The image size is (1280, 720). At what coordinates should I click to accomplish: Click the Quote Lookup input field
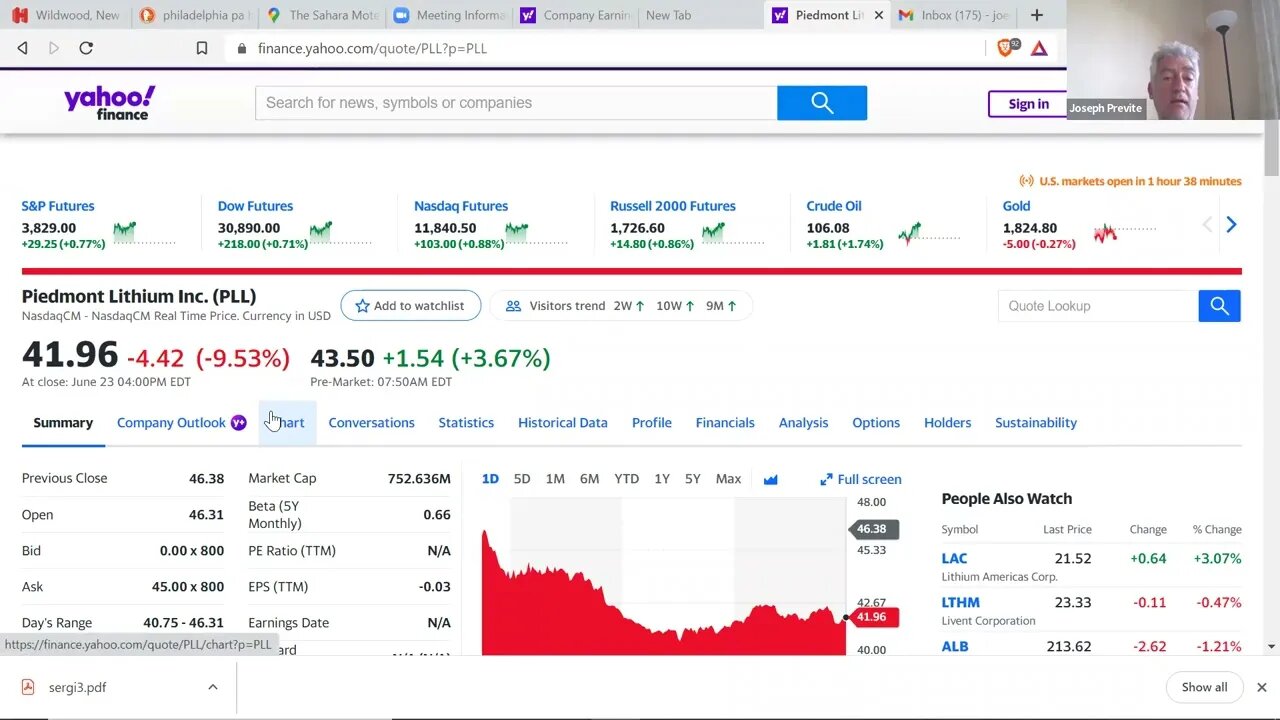1098,306
